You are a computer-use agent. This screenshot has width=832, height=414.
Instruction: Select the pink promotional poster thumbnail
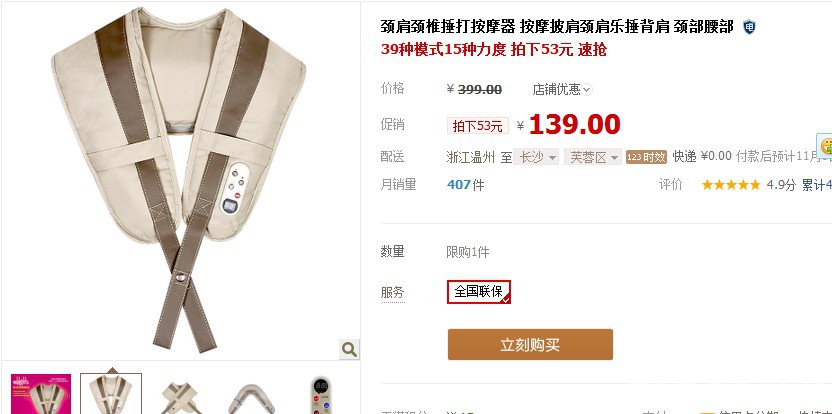(x=41, y=394)
